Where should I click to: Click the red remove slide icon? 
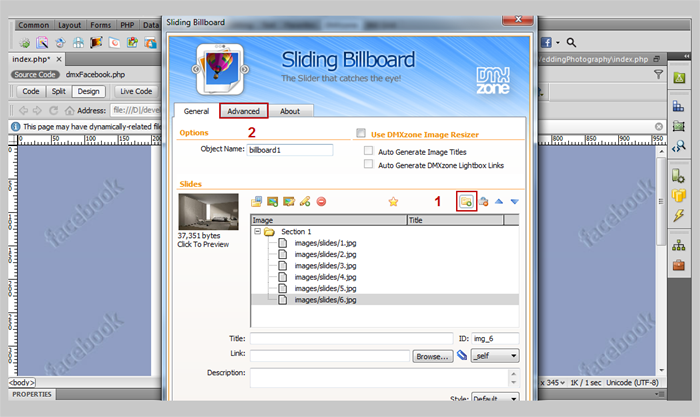pos(321,202)
